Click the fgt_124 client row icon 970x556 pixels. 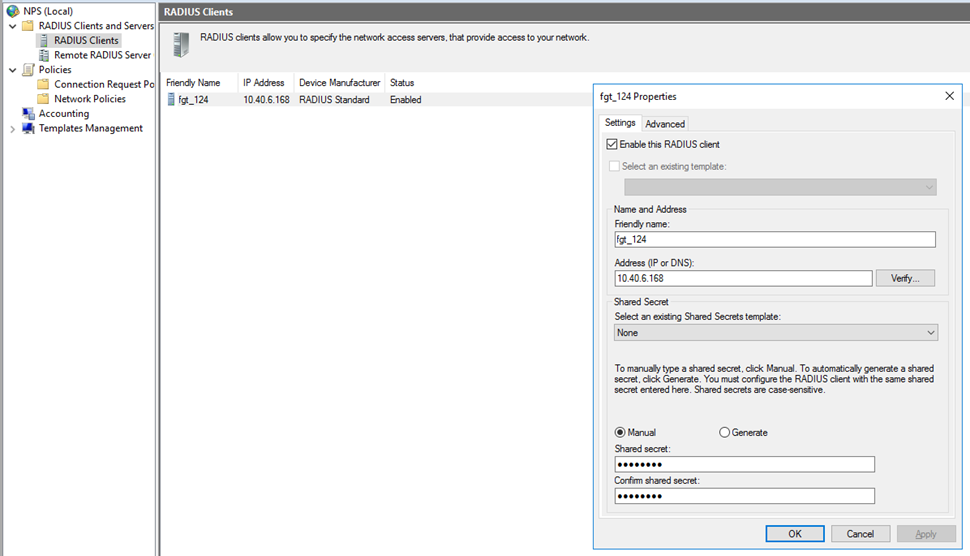[171, 100]
